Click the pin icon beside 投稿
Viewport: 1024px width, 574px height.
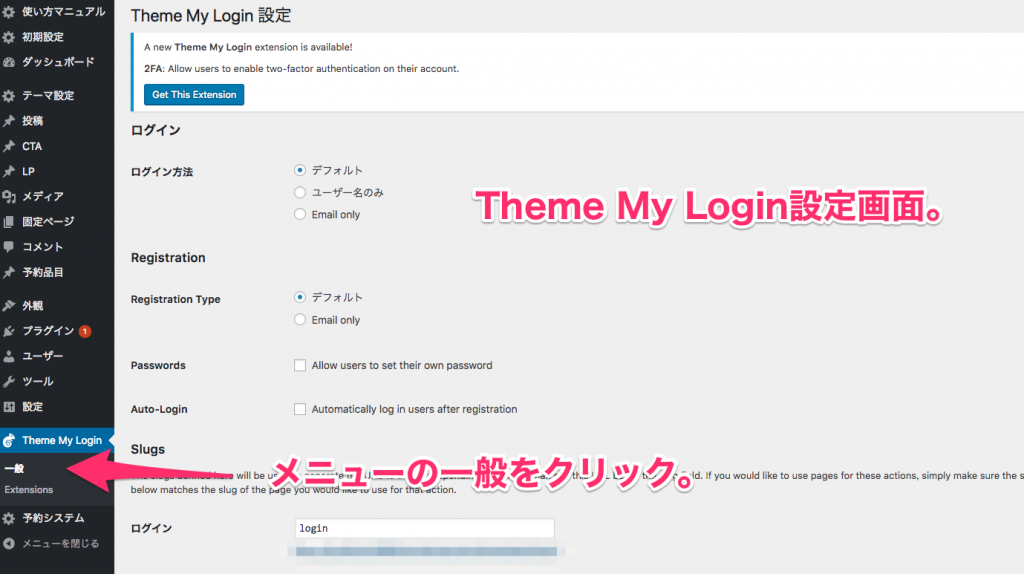tap(8, 121)
